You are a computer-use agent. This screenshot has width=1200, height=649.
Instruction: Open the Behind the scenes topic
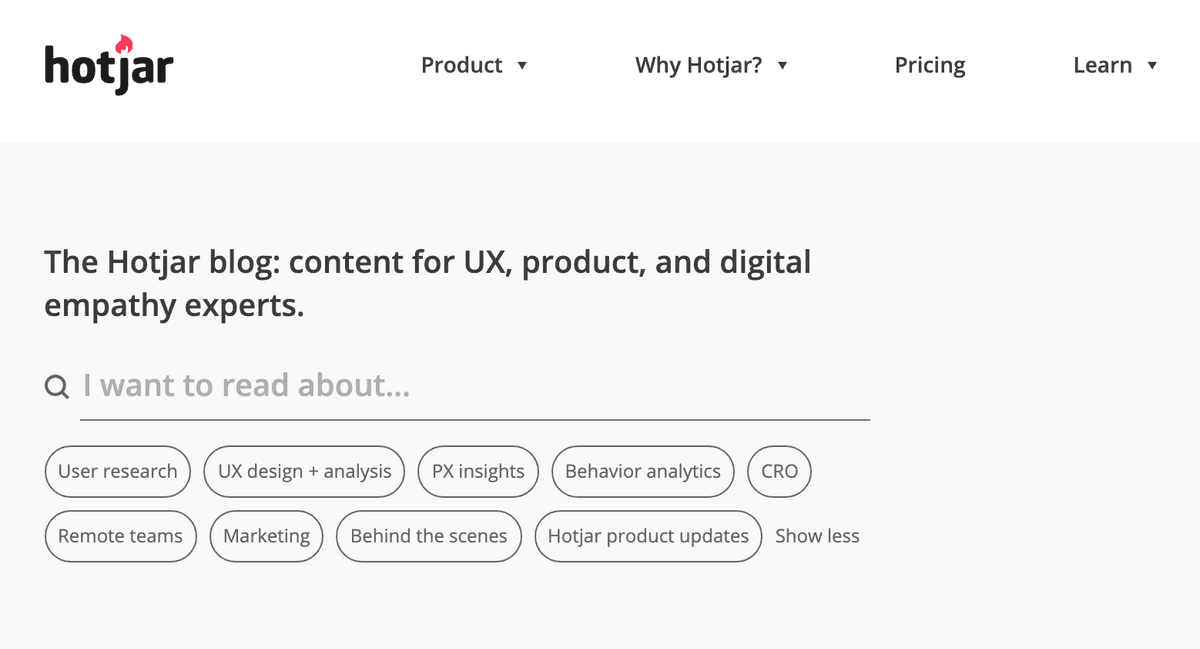pos(428,536)
